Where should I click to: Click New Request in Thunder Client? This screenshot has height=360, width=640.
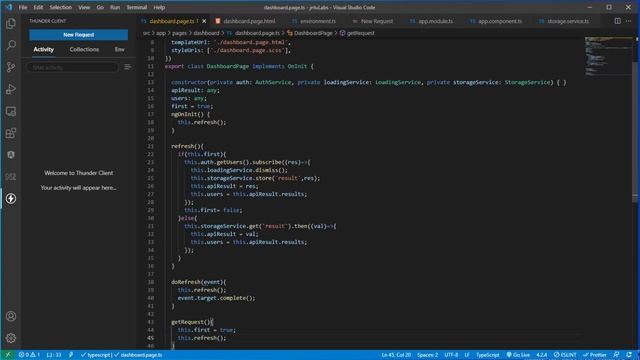pyautogui.click(x=78, y=35)
